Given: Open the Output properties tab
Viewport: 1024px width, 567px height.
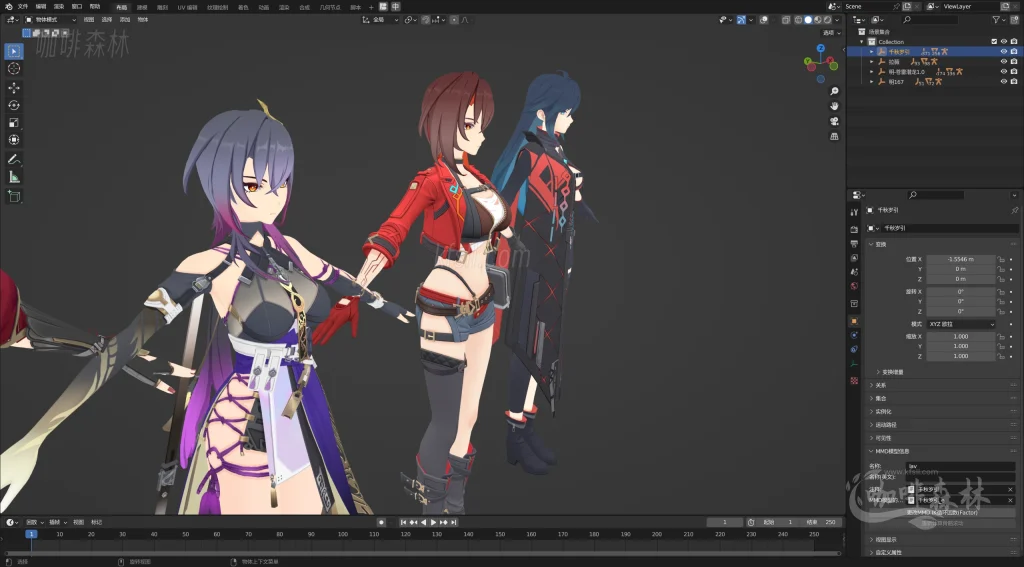Looking at the screenshot, I should click(854, 244).
